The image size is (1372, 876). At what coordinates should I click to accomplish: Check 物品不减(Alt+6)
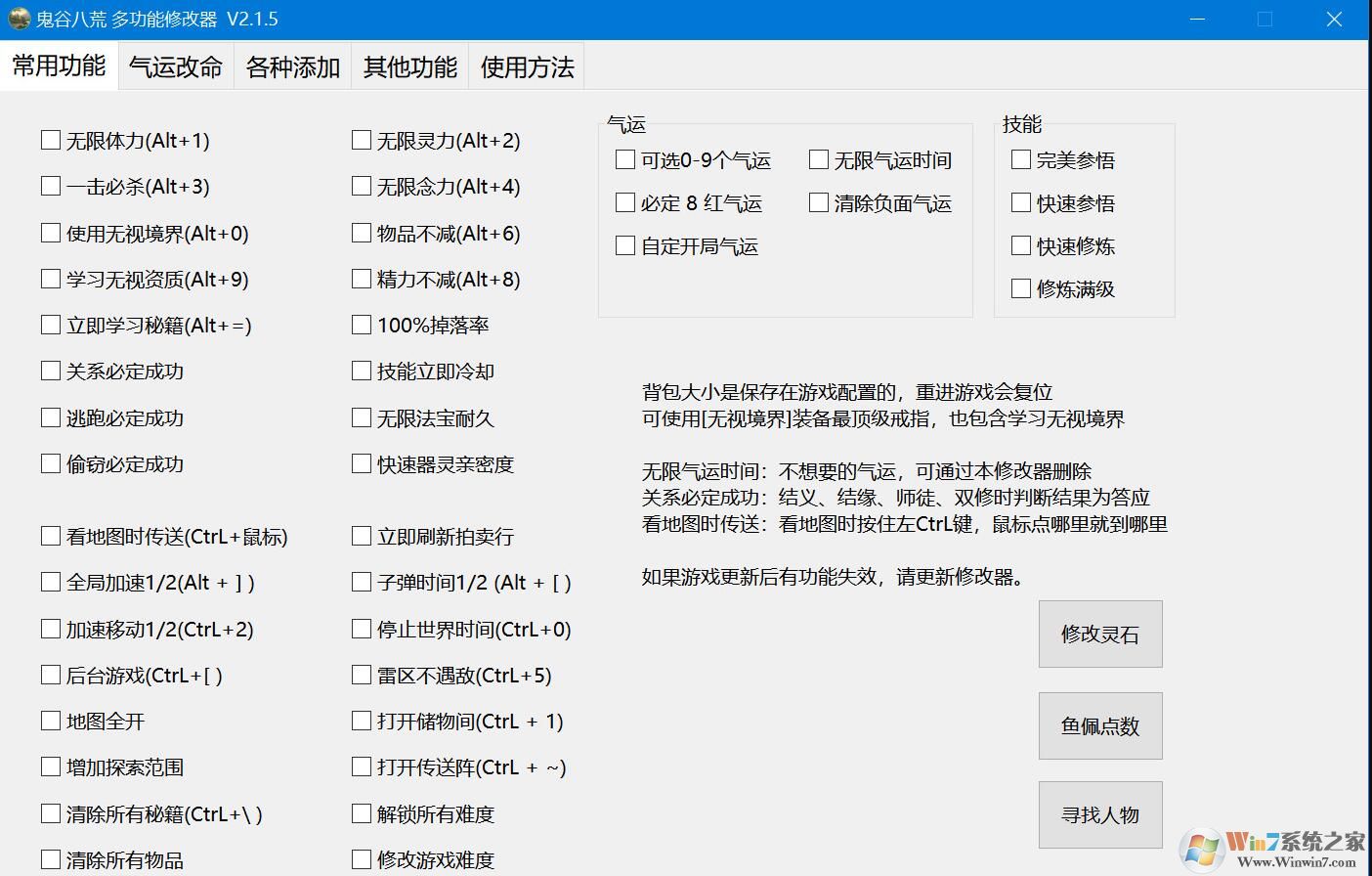361,233
